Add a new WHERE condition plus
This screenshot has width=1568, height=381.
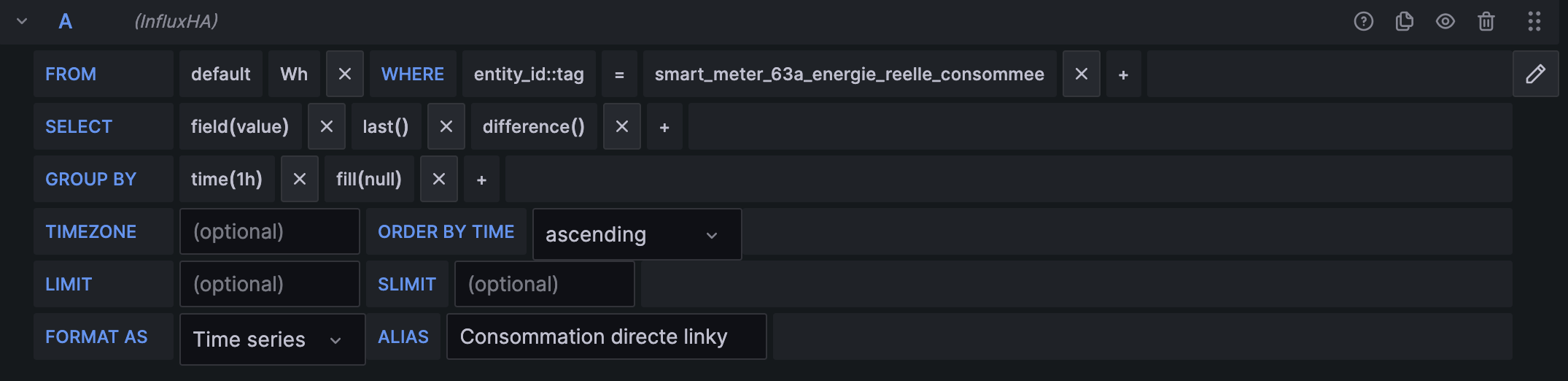point(1124,74)
